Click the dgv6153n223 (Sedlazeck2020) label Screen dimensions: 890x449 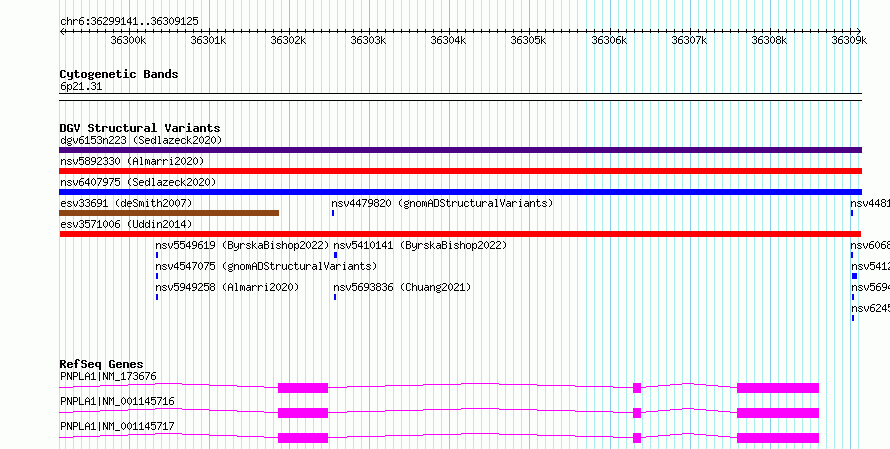[x=141, y=140]
